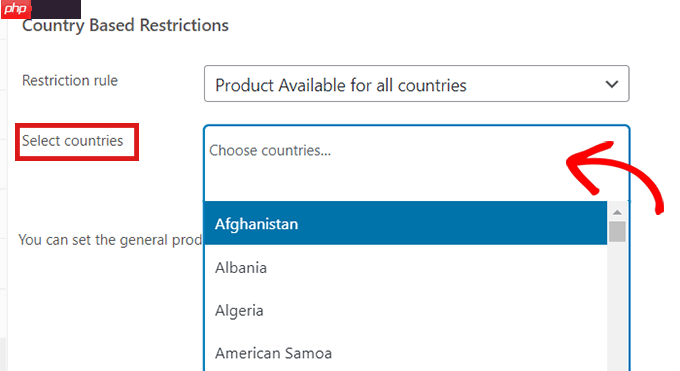Viewport: 680px width, 371px height.
Task: Click the Country Based Restrictions heading
Action: 125,26
